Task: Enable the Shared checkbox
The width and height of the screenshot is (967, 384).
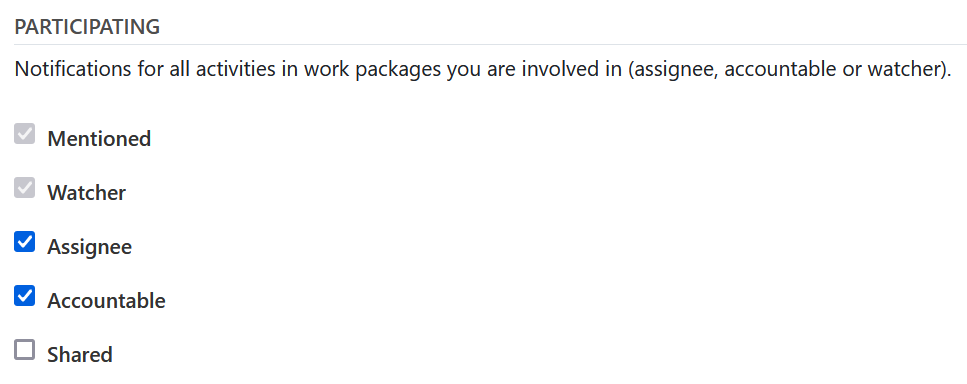Action: pyautogui.click(x=25, y=350)
